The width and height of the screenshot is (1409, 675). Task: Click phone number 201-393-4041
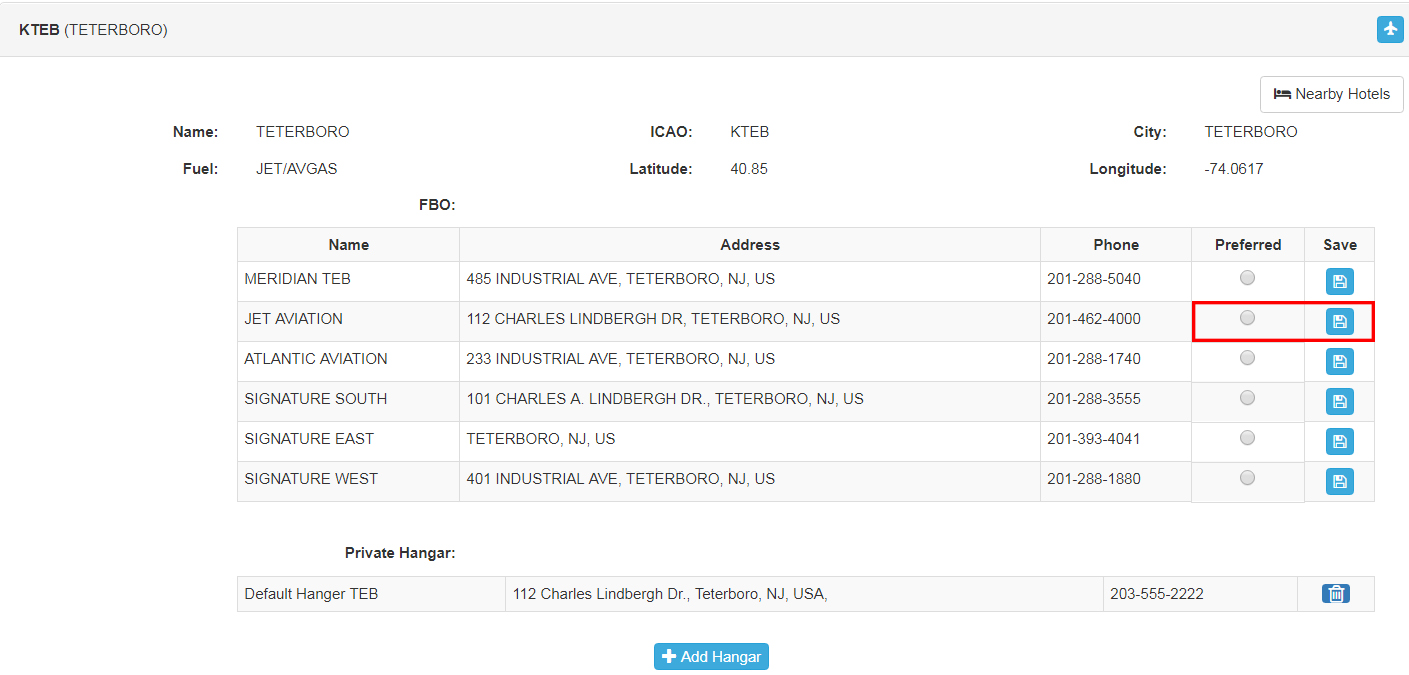coord(1094,439)
